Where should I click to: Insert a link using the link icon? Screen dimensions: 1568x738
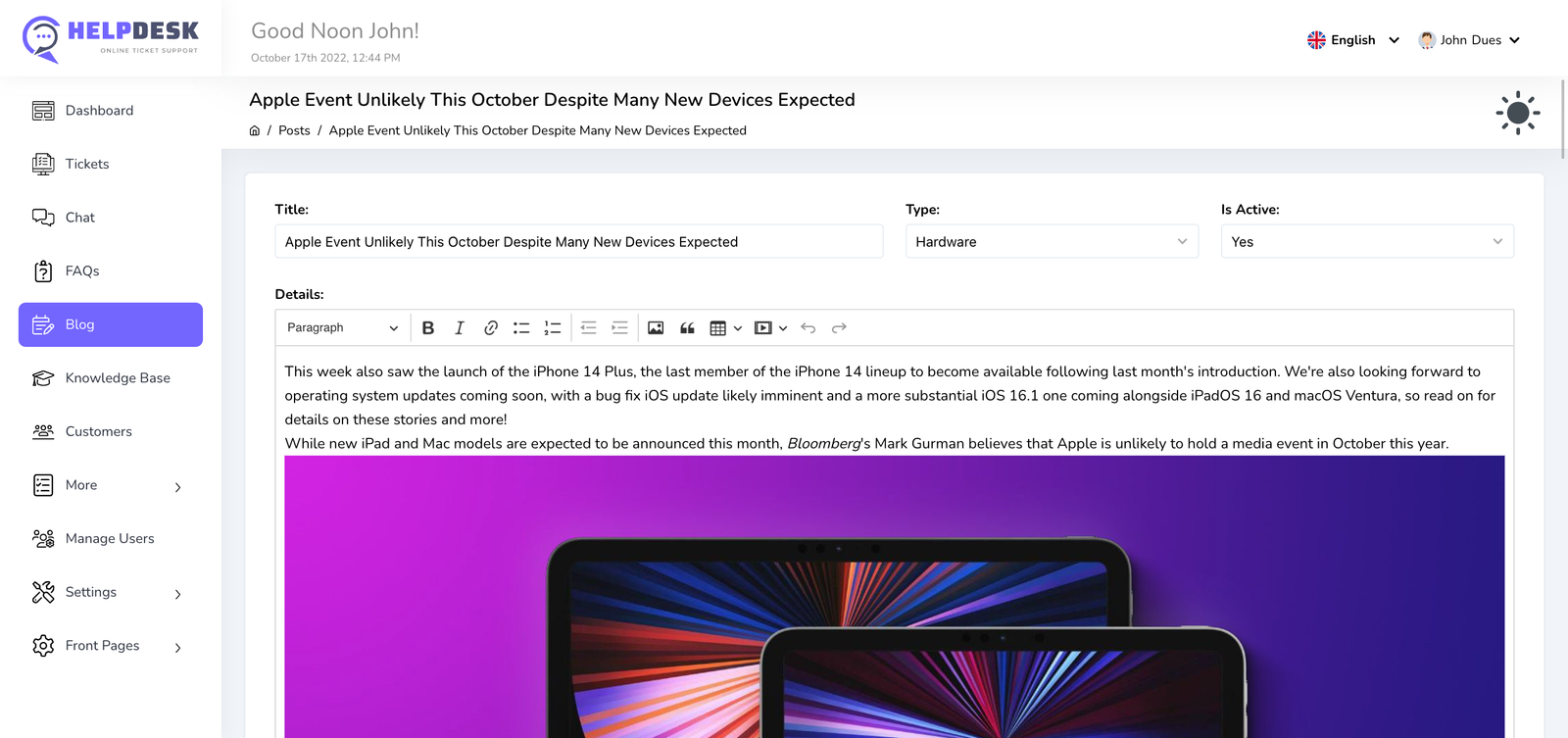pos(491,328)
